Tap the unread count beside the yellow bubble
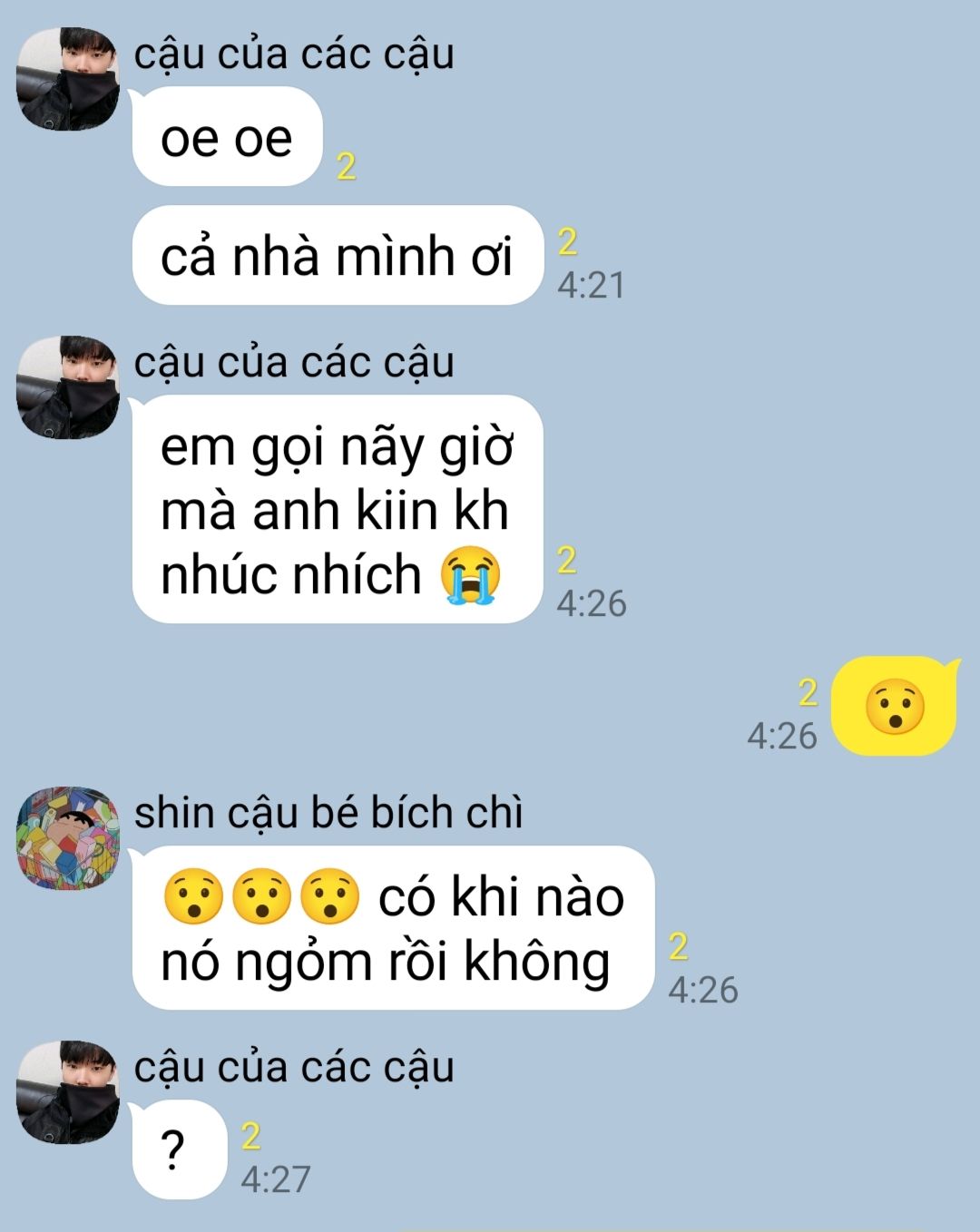This screenshot has height=1232, width=980. [808, 693]
